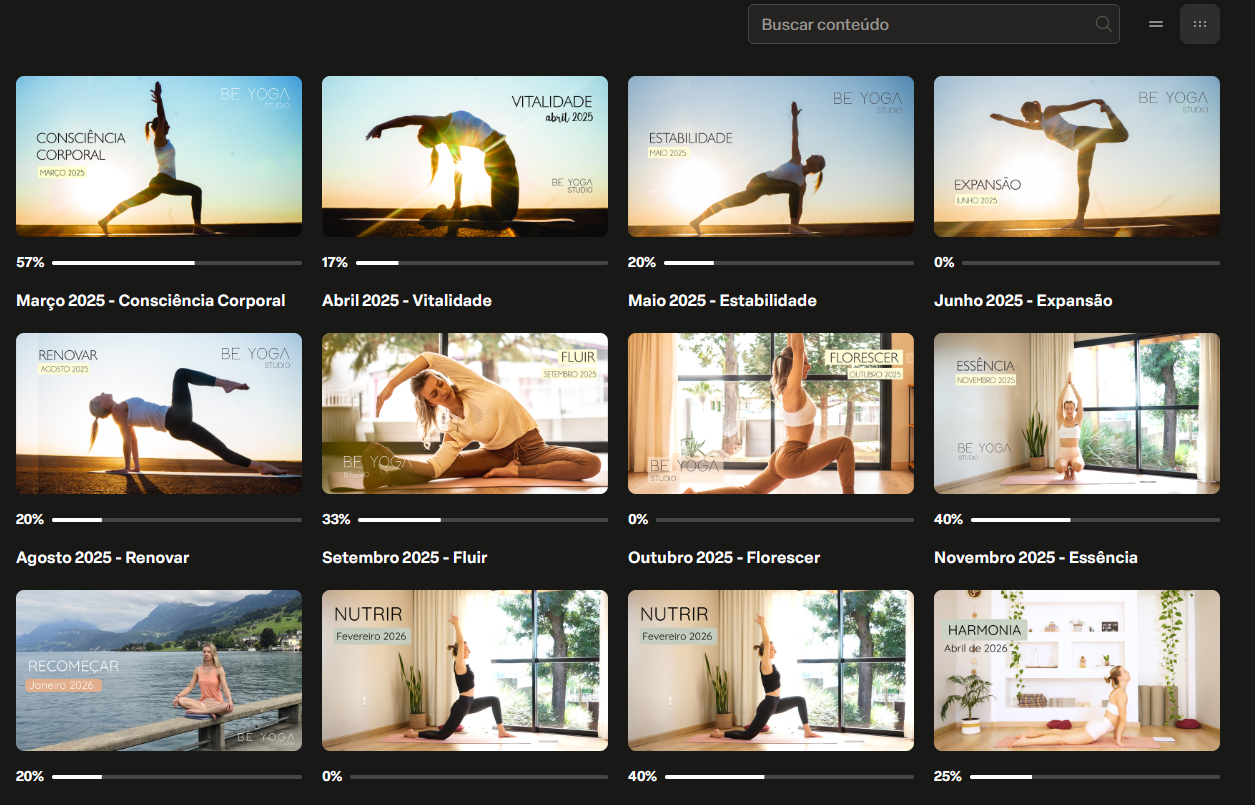Click the Outubro 2025 Florescer progress bar
This screenshot has height=805, width=1255.
(x=785, y=520)
